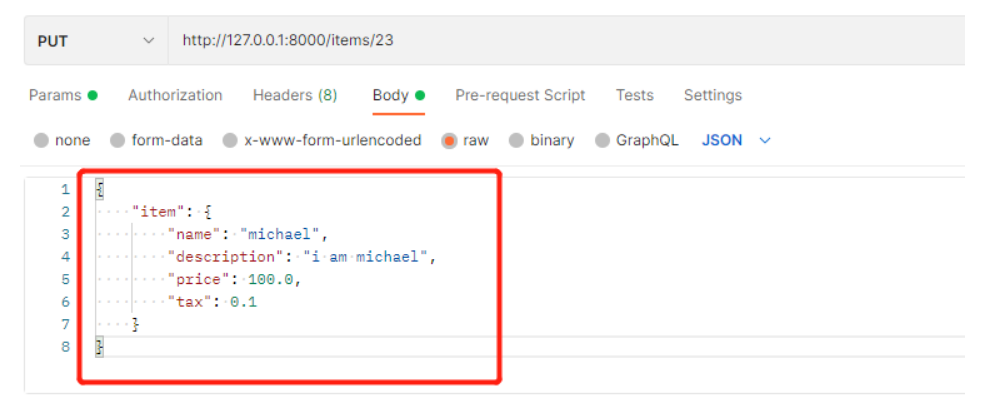Open the Headers (8) tab
The height and width of the screenshot is (400, 992).
[295, 95]
